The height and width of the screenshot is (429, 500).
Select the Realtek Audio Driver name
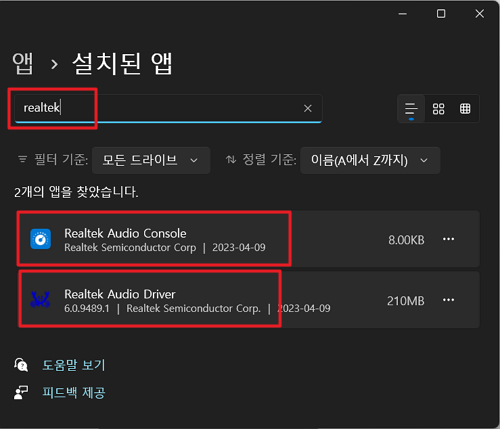coord(120,294)
